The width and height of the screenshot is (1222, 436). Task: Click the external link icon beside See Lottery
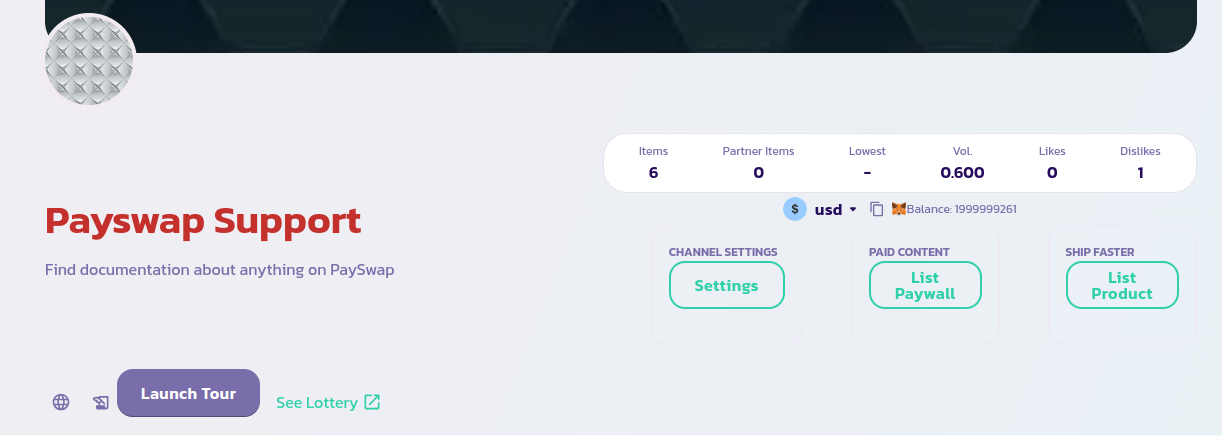[x=372, y=402]
